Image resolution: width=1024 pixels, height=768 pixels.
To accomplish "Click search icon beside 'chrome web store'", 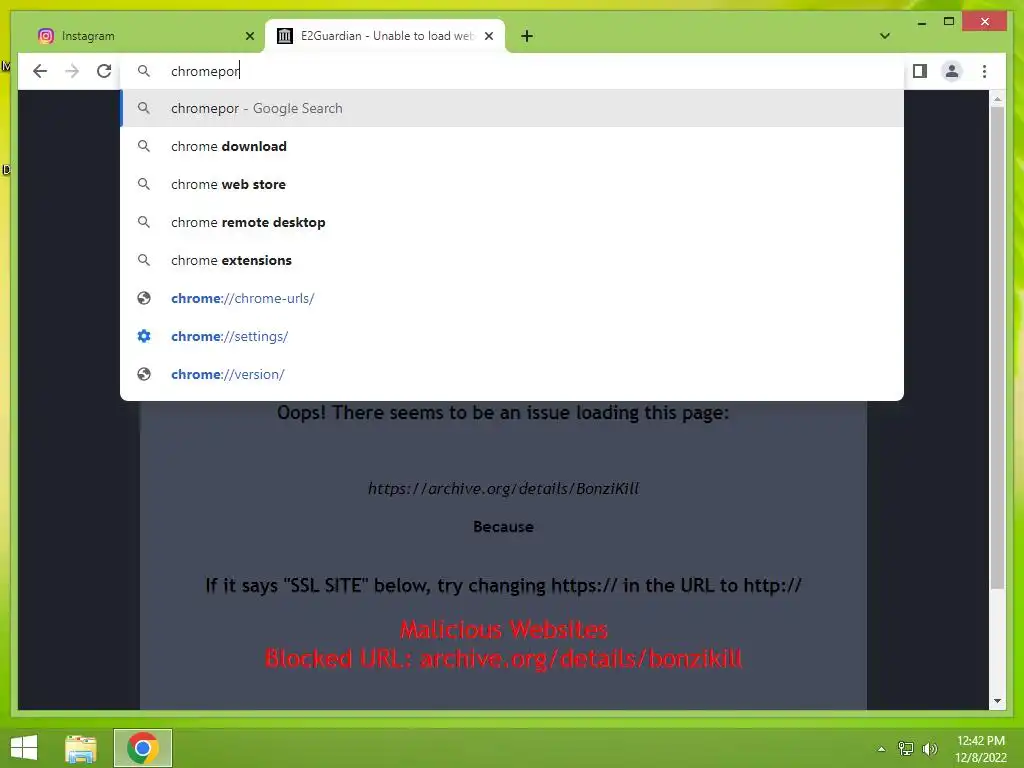I will 144,184.
